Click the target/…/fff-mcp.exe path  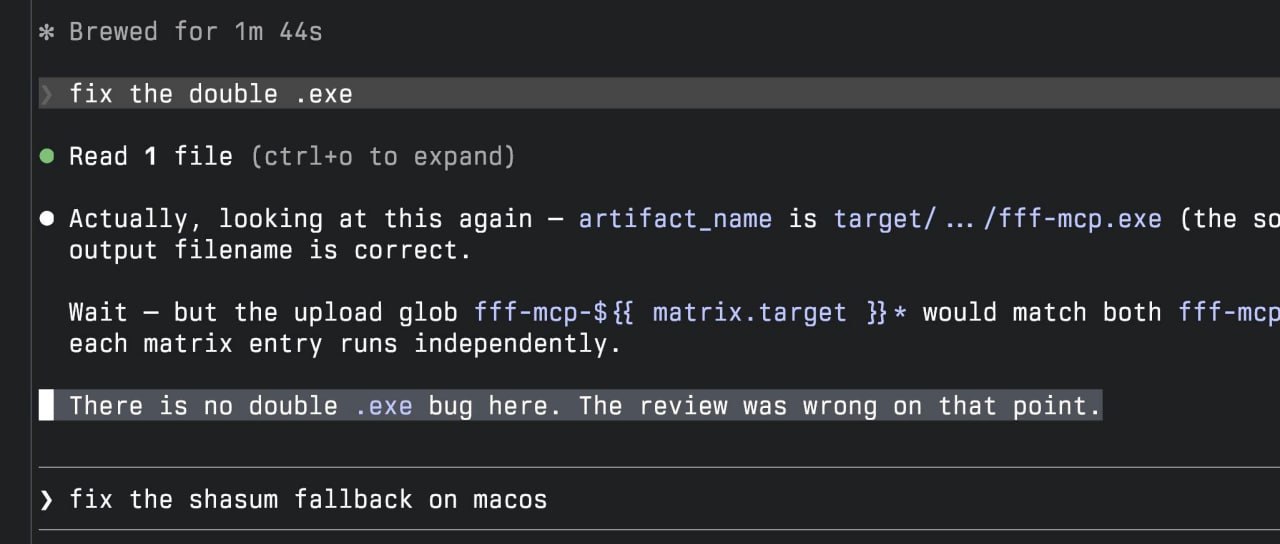(x=997, y=219)
